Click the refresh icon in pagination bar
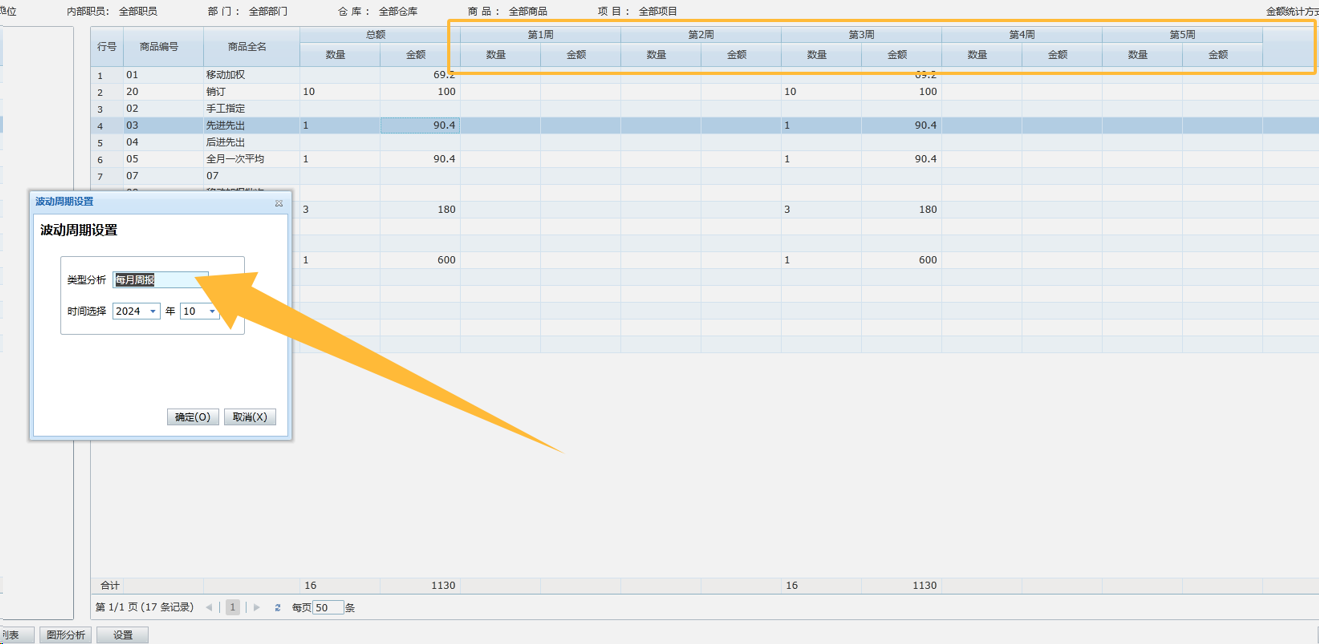The width and height of the screenshot is (1319, 644). [x=278, y=607]
